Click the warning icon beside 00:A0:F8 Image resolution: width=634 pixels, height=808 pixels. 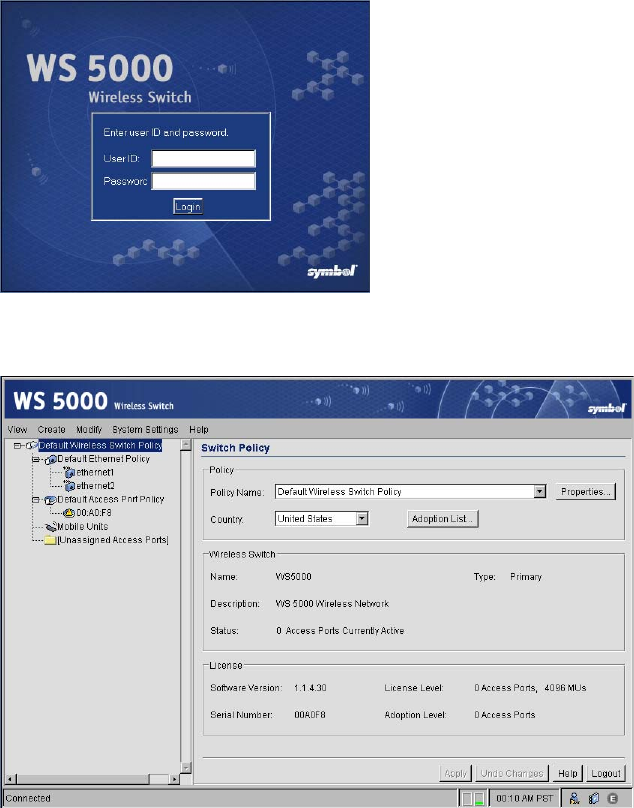[x=69, y=513]
